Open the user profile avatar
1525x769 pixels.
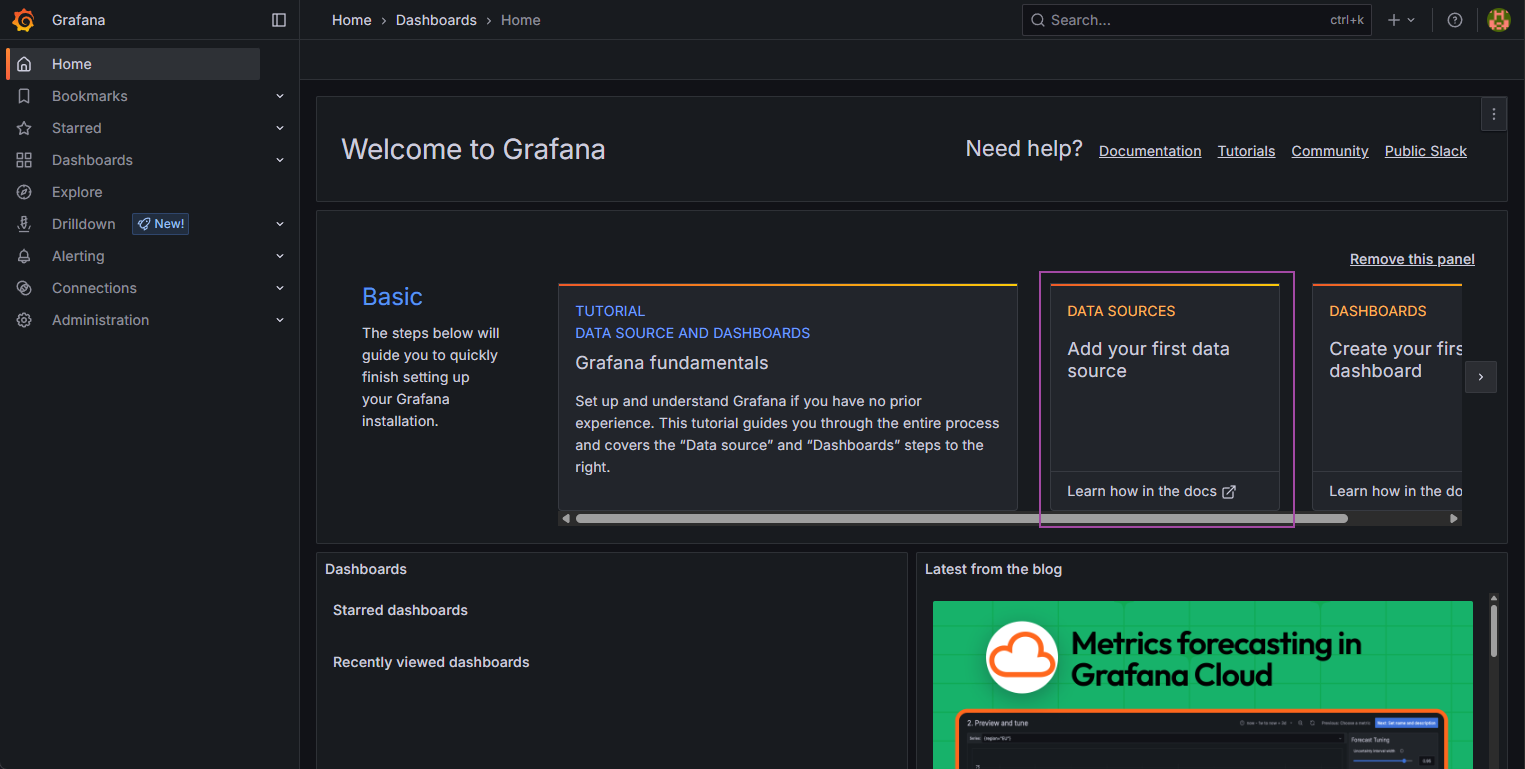point(1498,20)
